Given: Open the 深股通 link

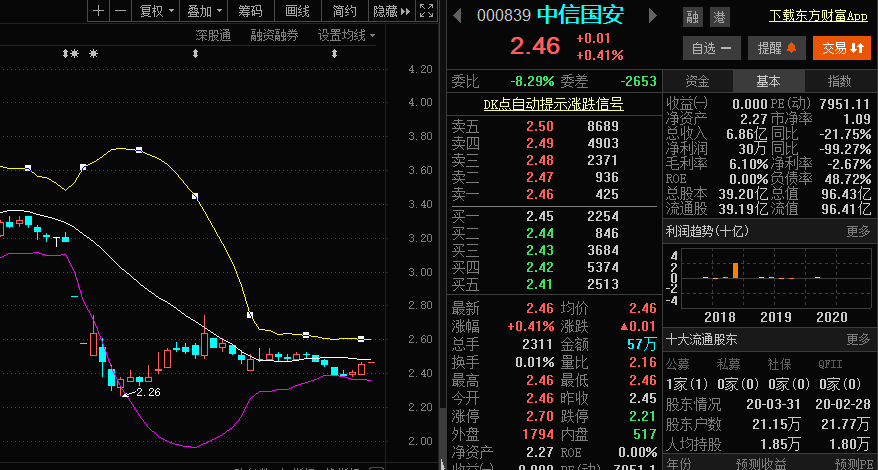Looking at the screenshot, I should [x=213, y=36].
